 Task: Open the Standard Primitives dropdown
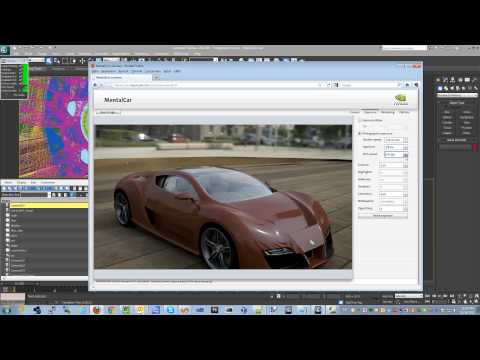(457, 95)
